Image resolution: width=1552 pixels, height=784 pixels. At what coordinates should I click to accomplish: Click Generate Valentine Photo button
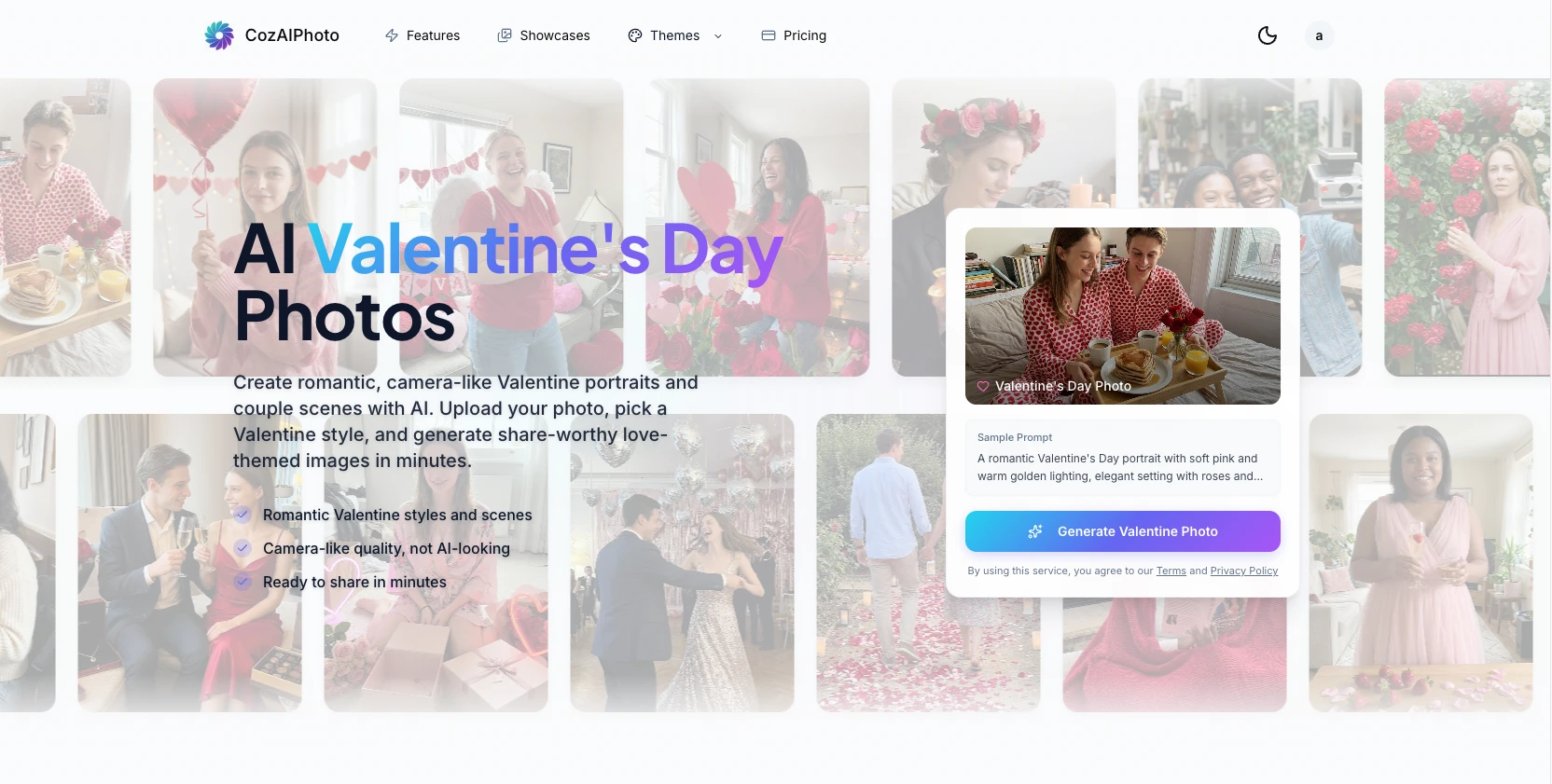click(1123, 531)
